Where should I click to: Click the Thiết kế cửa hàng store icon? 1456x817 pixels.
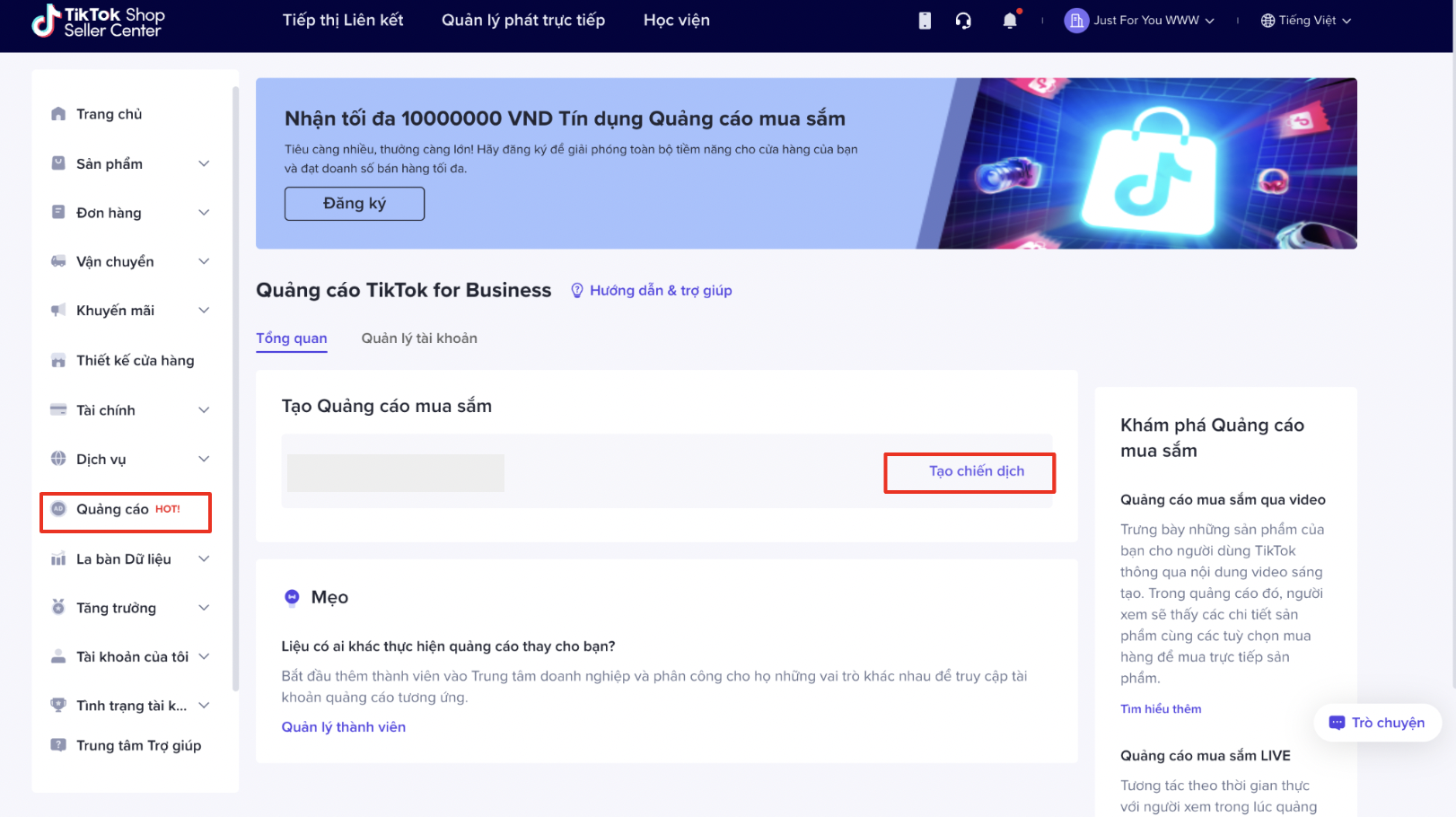pos(58,361)
